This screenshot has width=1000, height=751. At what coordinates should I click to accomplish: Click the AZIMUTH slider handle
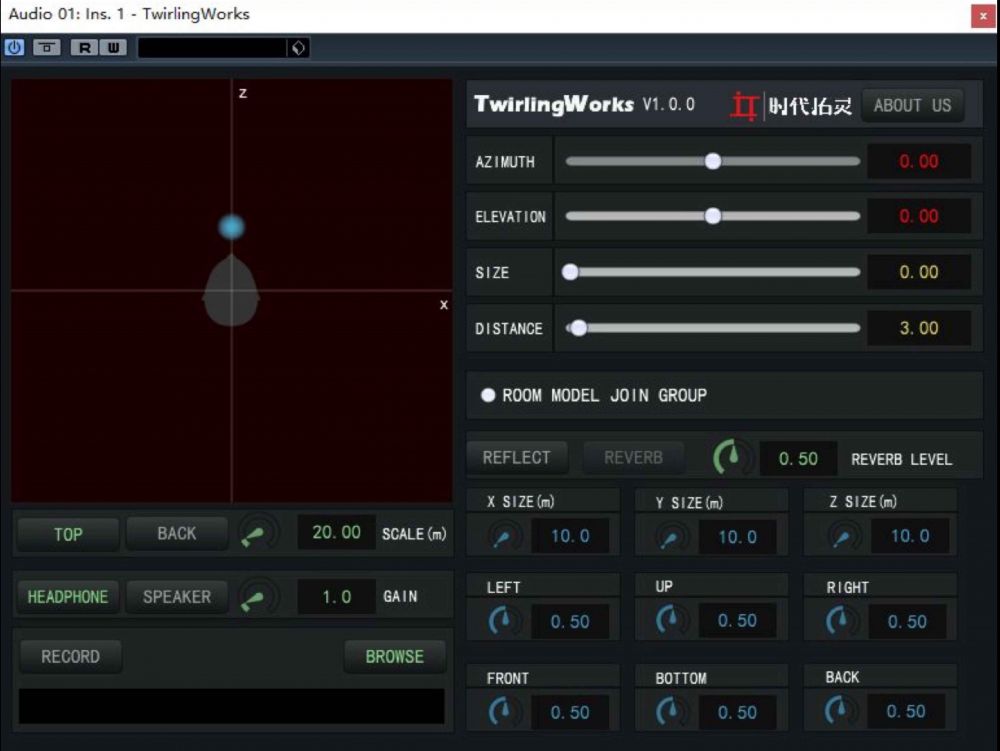tap(713, 161)
